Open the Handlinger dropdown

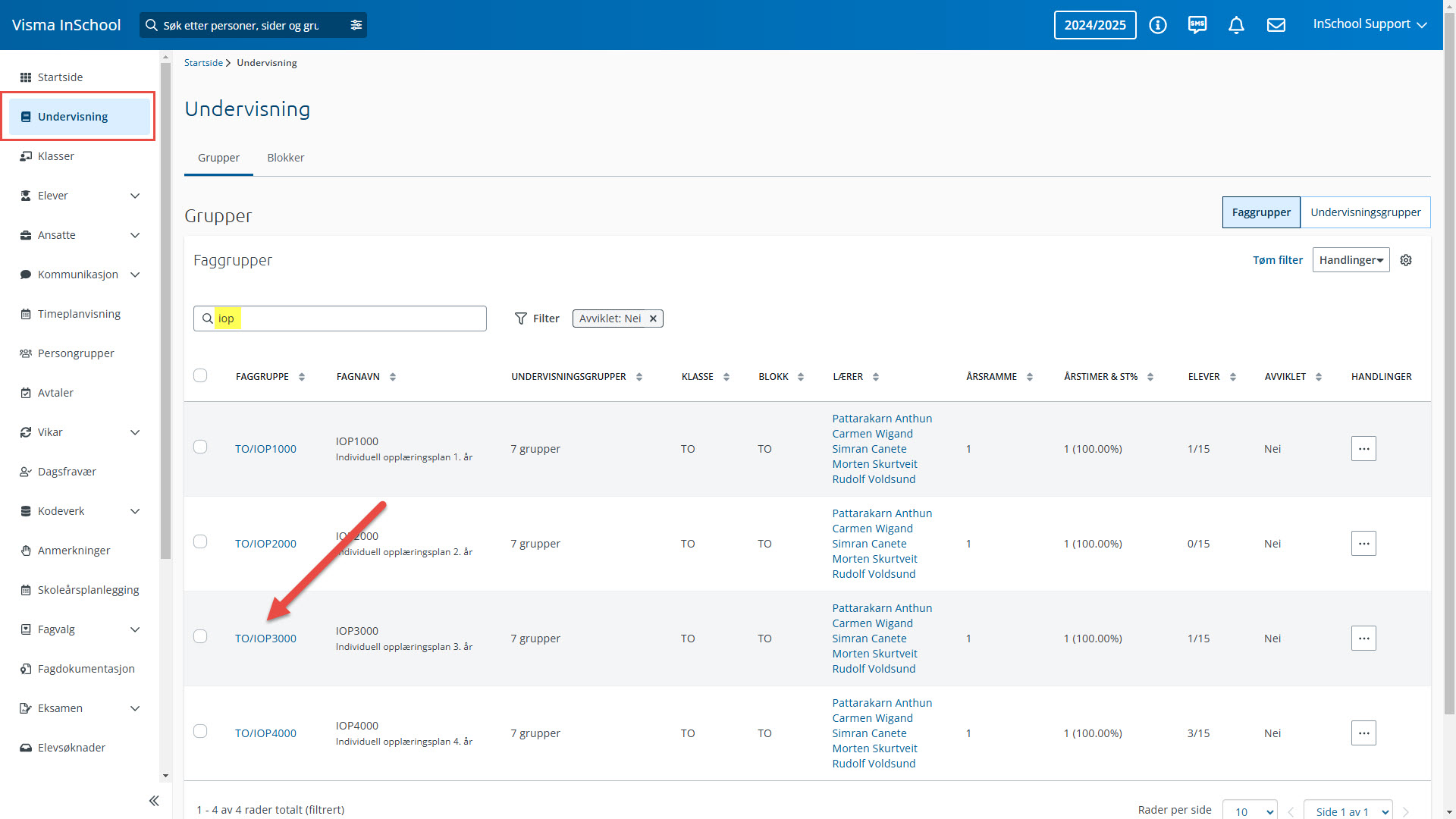(1351, 260)
